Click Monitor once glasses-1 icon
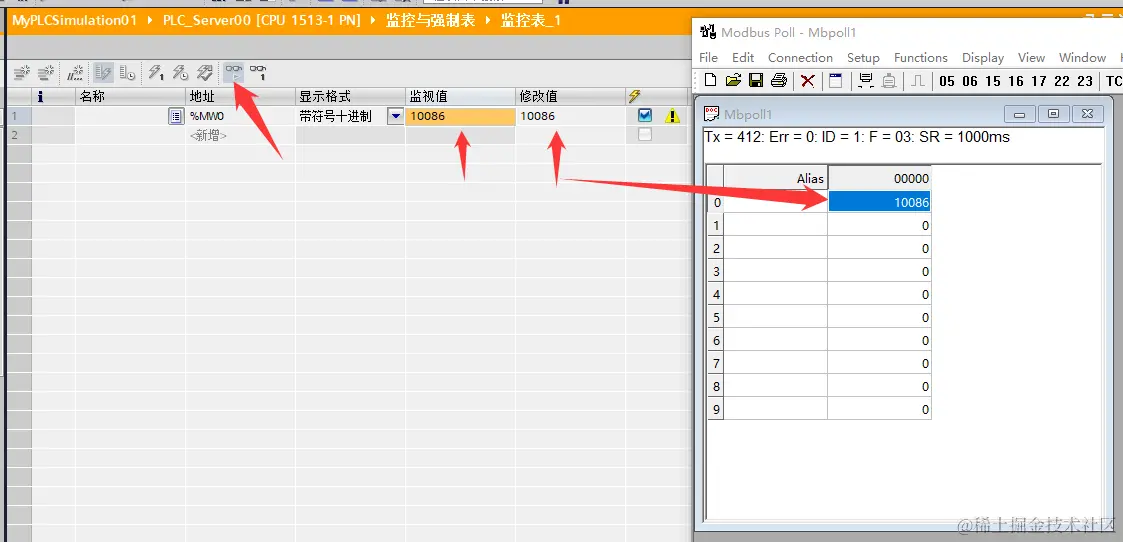 (258, 72)
